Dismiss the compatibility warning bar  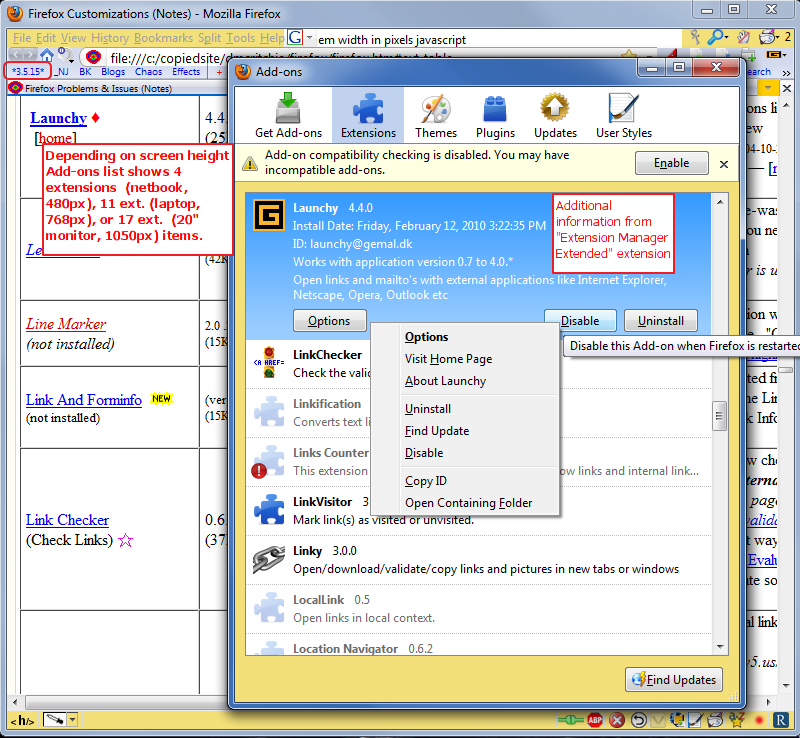coord(723,164)
